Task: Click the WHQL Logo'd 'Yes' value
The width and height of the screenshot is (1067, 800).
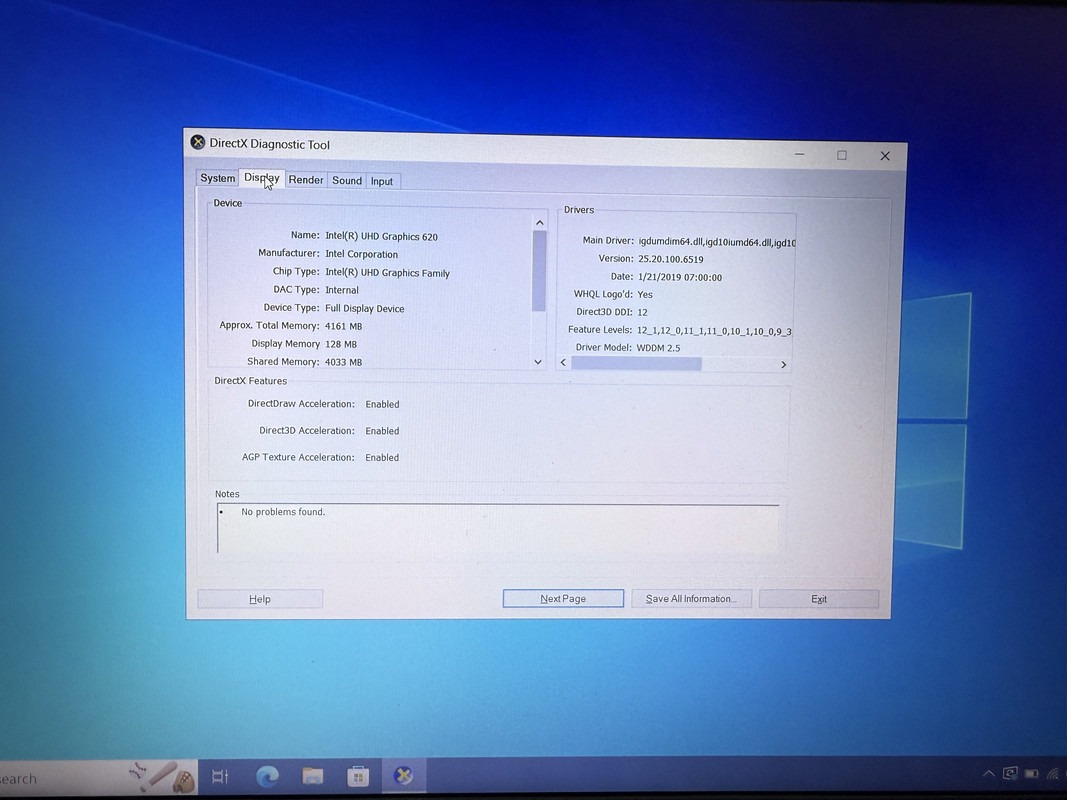Action: point(645,295)
